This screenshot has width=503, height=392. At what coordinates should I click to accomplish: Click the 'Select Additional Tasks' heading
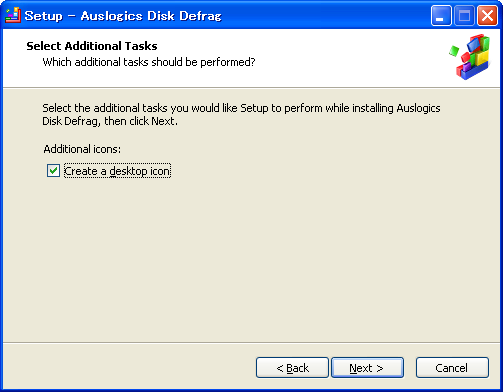pyautogui.click(x=92, y=46)
